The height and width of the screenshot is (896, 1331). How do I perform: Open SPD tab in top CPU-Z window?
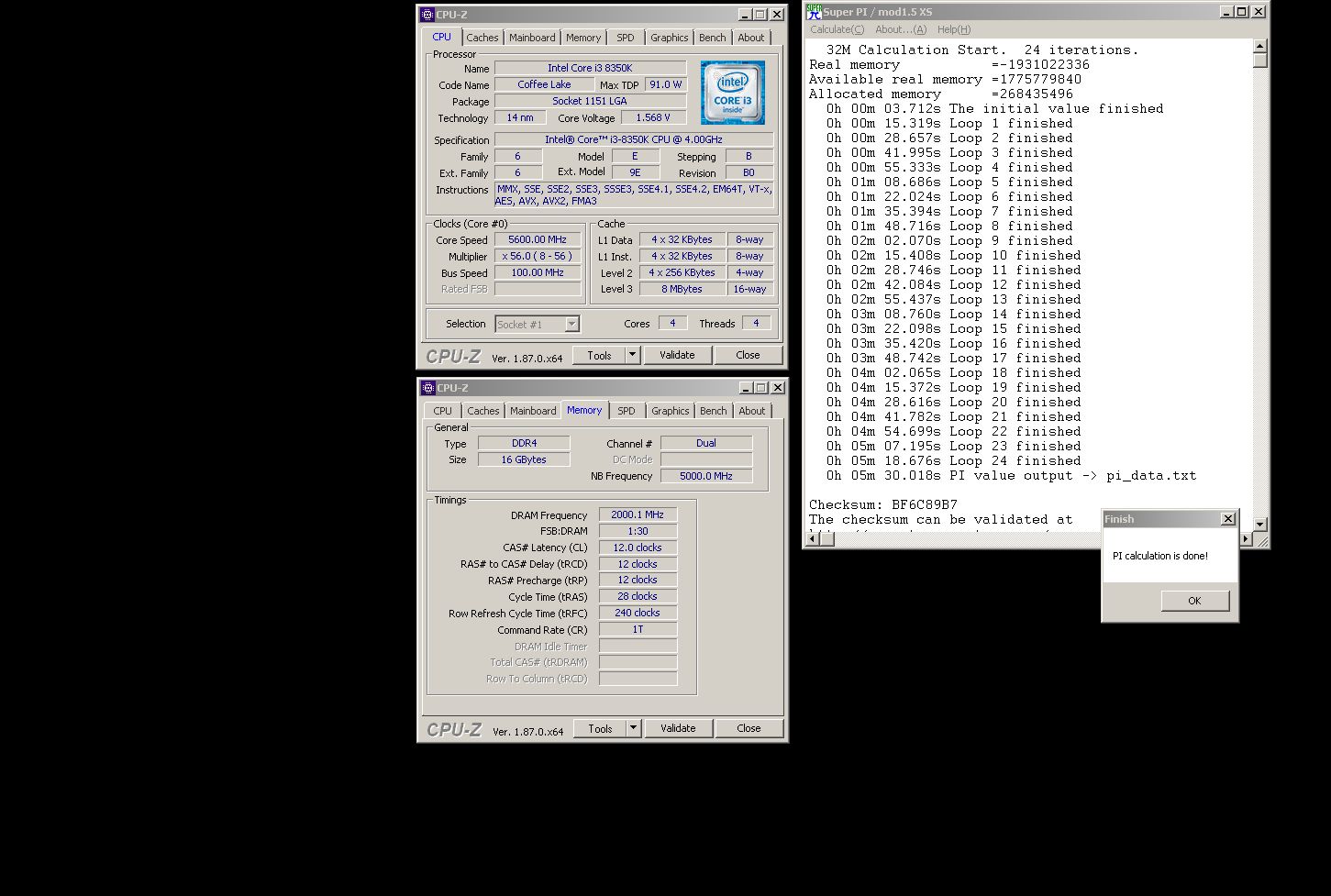click(626, 38)
